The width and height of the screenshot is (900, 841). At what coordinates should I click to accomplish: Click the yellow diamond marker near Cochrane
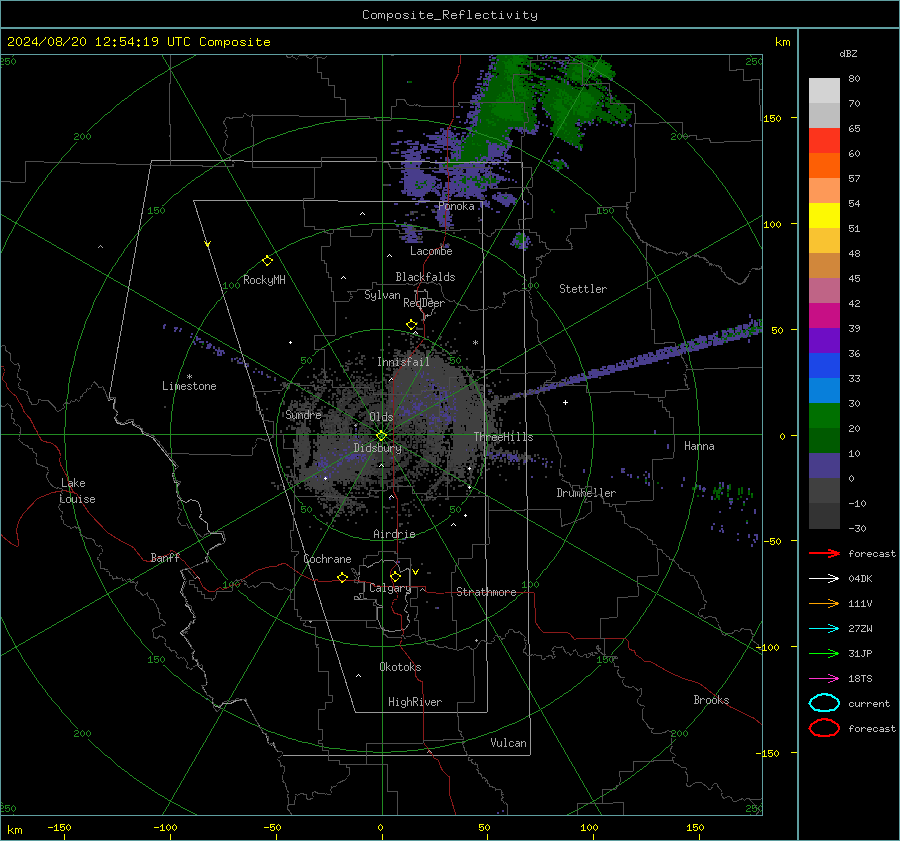point(343,577)
